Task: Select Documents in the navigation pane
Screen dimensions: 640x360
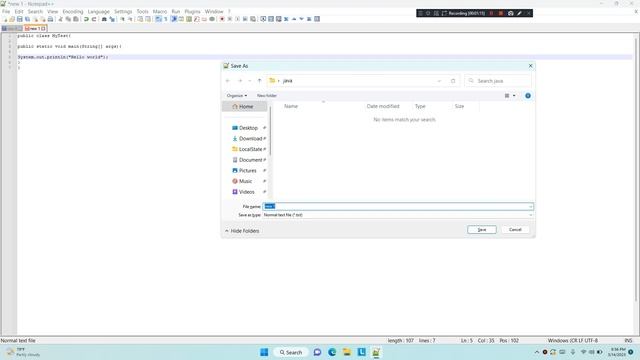Action: click(x=248, y=160)
